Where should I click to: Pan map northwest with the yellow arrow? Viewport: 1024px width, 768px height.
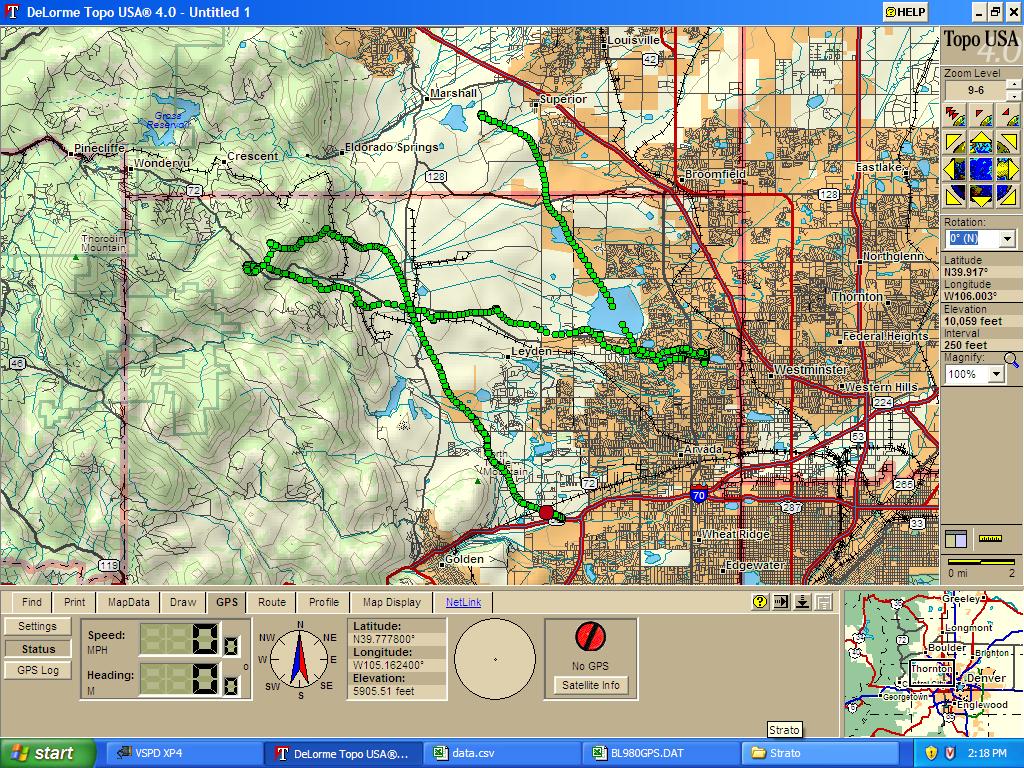tap(955, 142)
